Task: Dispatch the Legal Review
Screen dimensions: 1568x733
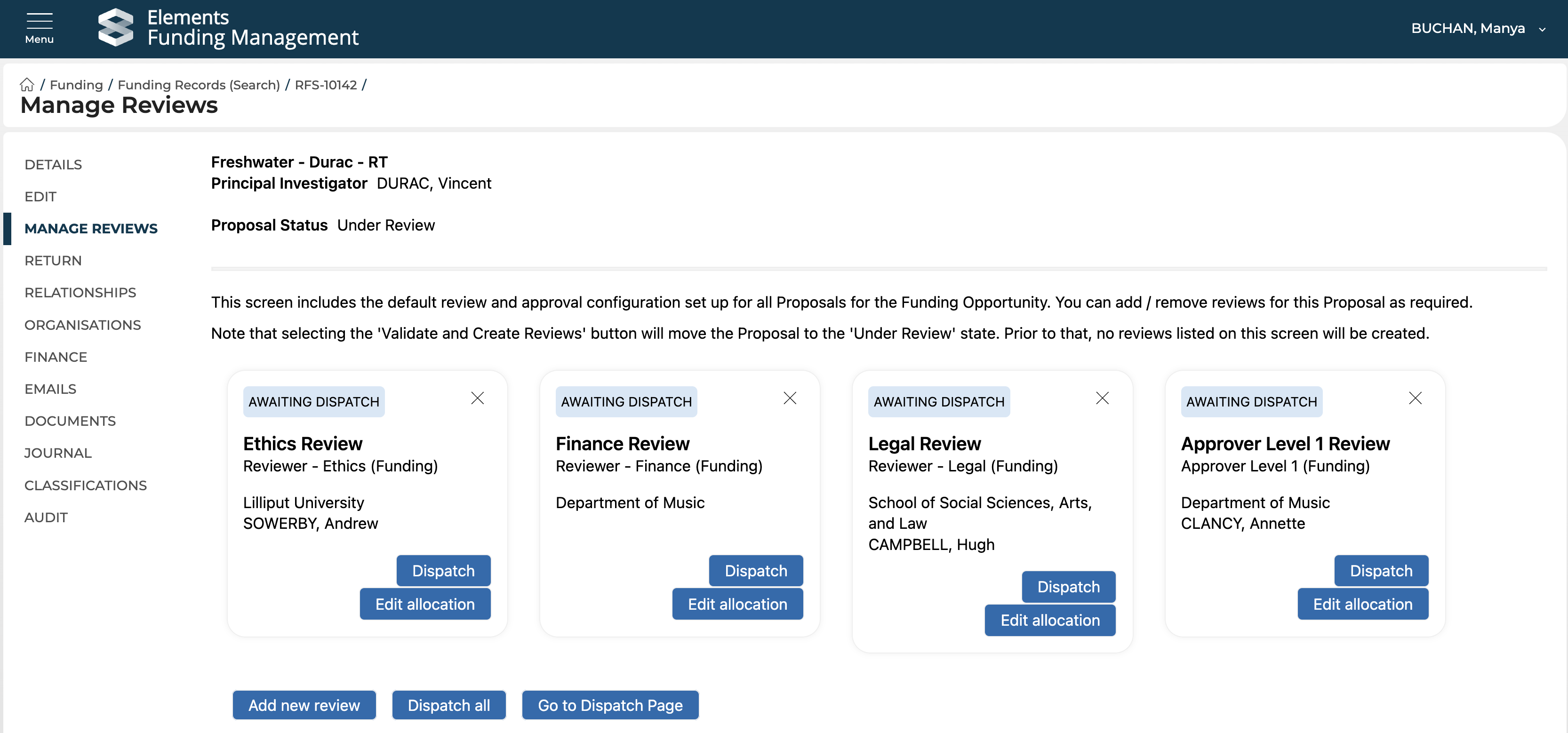Action: (x=1068, y=587)
